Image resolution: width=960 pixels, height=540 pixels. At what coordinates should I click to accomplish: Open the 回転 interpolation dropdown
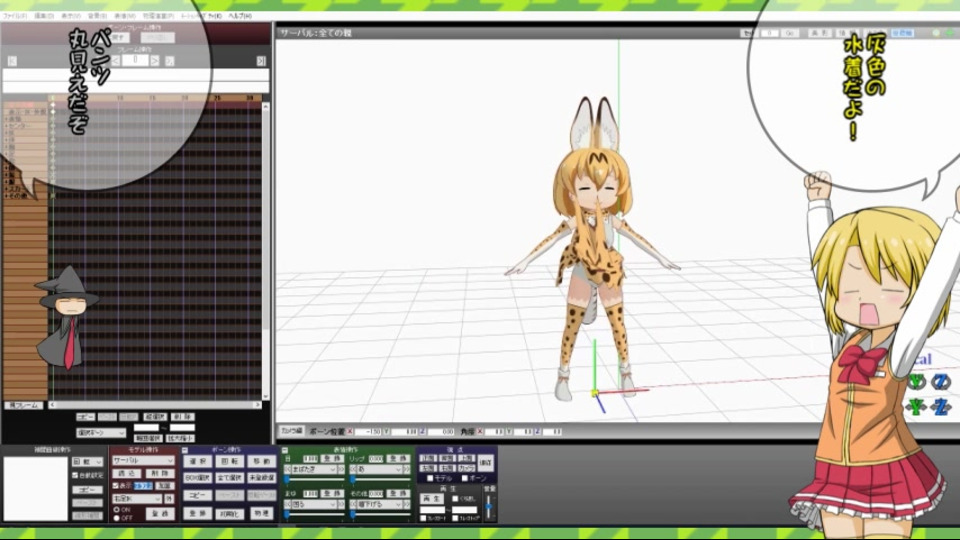click(88, 462)
